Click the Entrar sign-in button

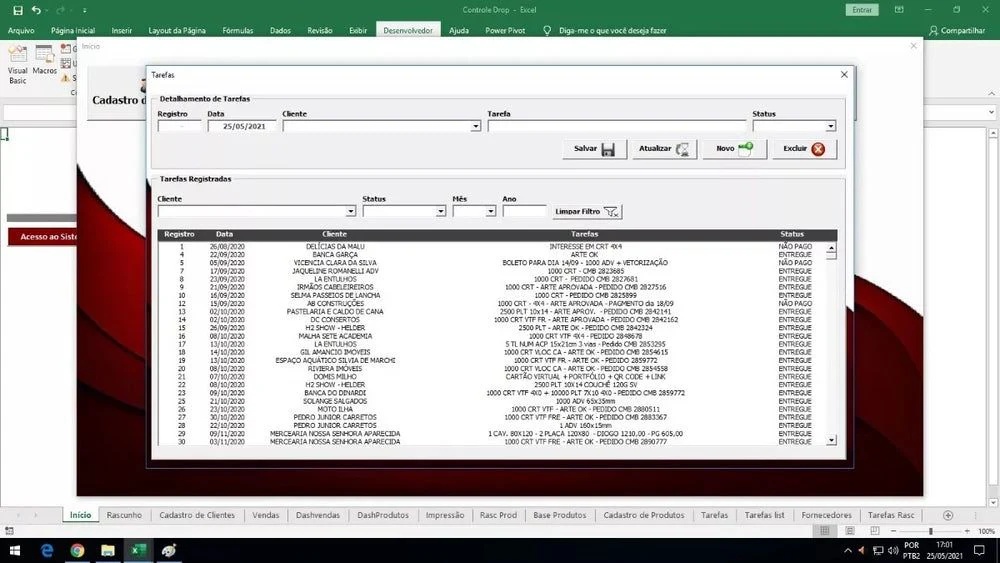tap(862, 10)
